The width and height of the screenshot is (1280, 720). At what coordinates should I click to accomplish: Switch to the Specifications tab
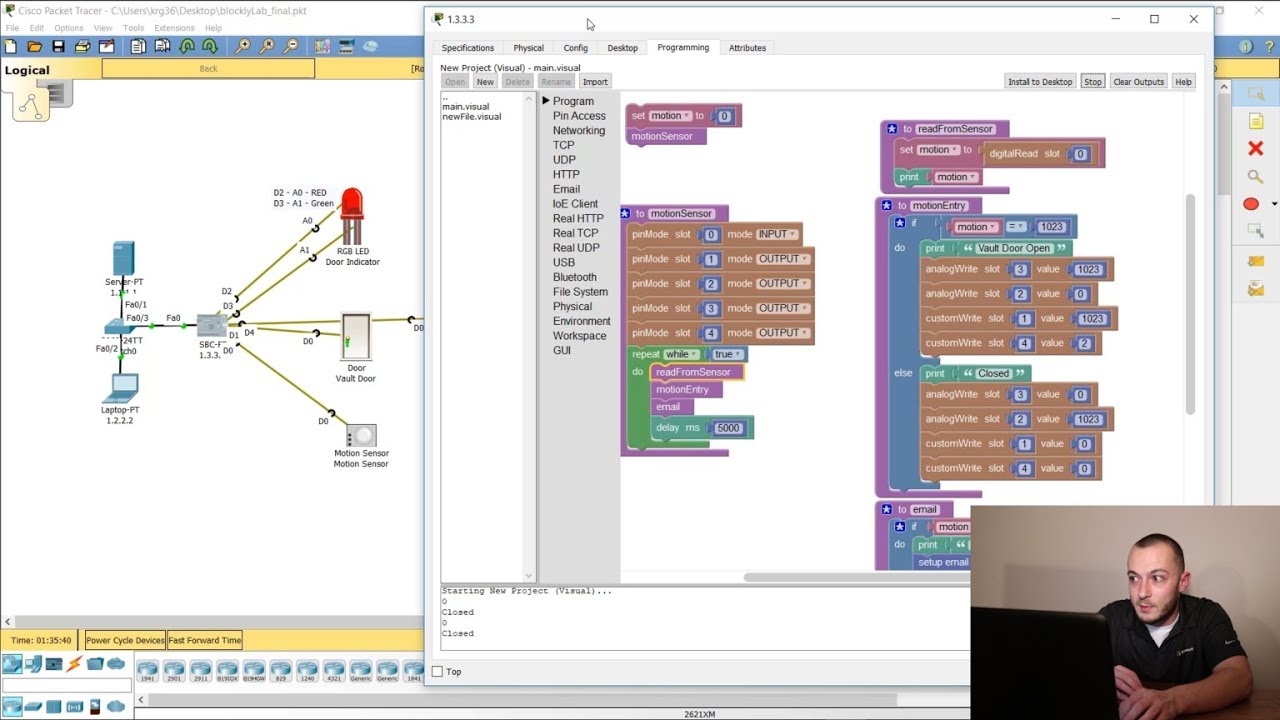pos(468,48)
